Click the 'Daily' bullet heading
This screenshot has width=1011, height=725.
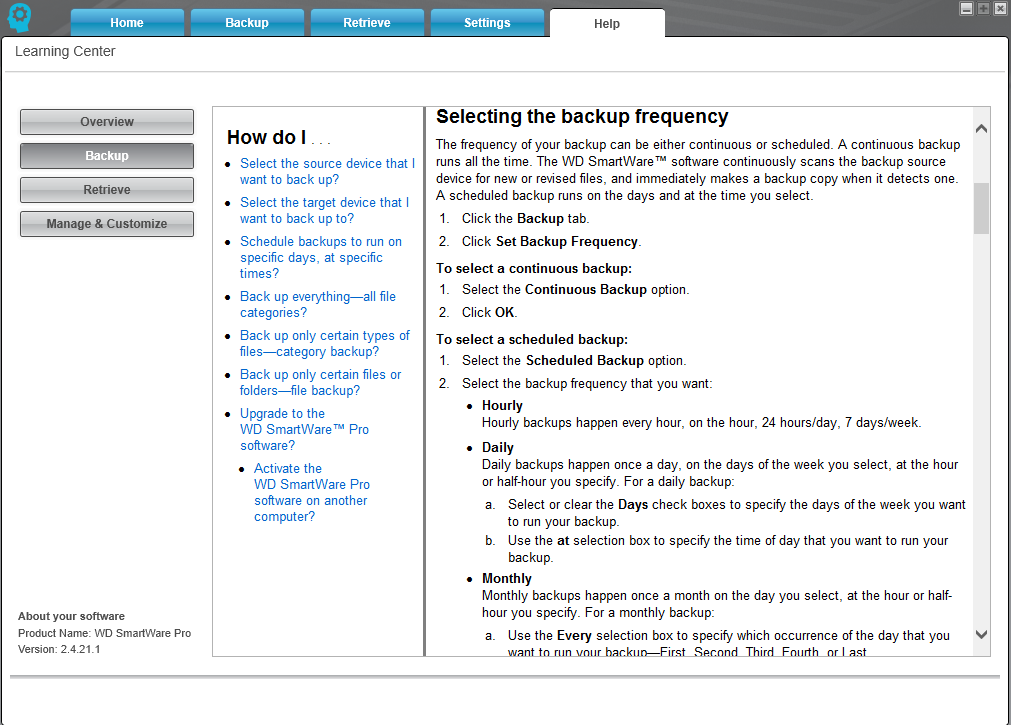[x=498, y=448]
